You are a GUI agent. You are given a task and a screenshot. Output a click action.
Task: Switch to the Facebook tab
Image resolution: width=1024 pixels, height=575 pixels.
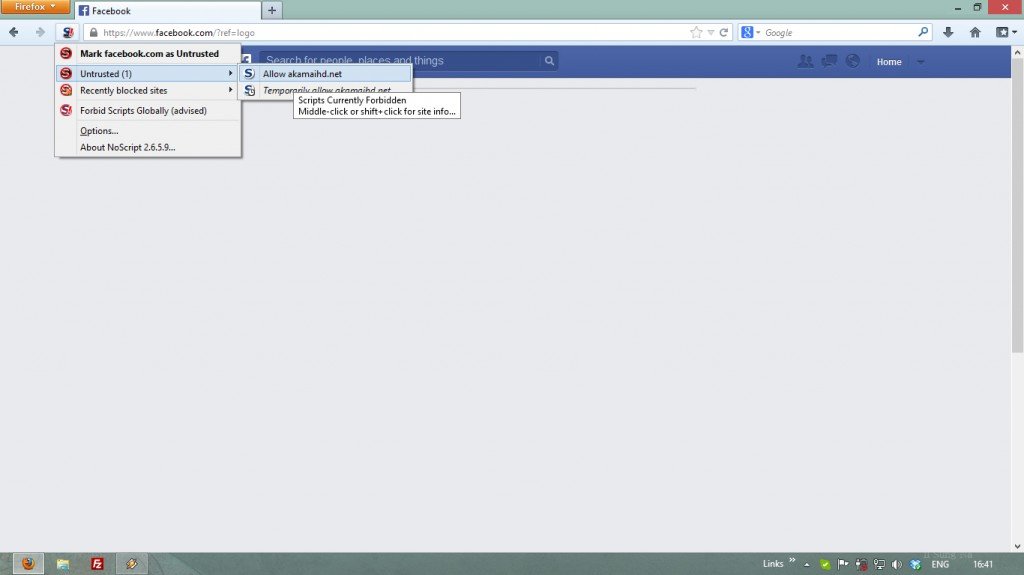(168, 10)
